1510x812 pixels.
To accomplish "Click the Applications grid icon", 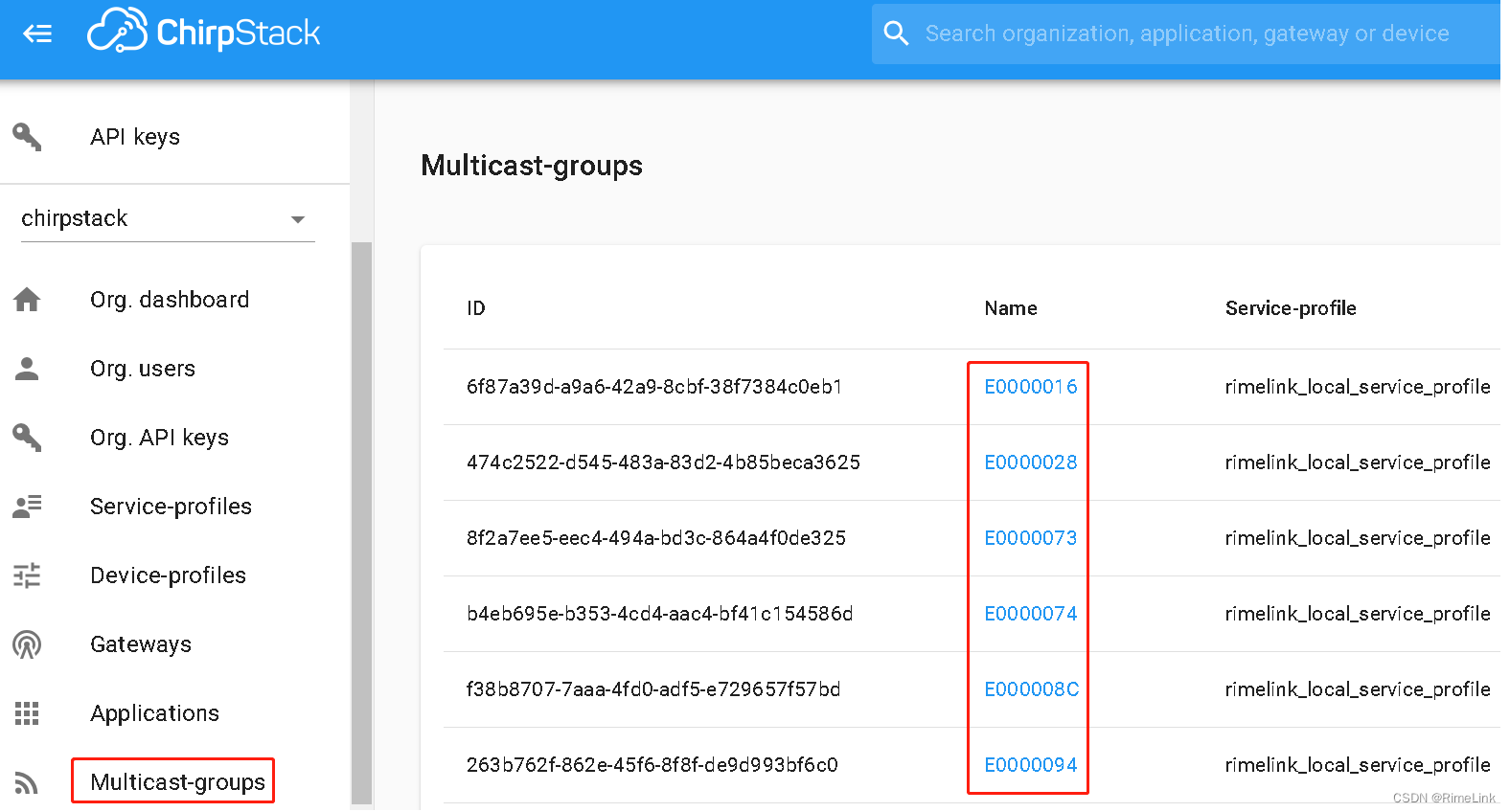I will pyautogui.click(x=27, y=713).
